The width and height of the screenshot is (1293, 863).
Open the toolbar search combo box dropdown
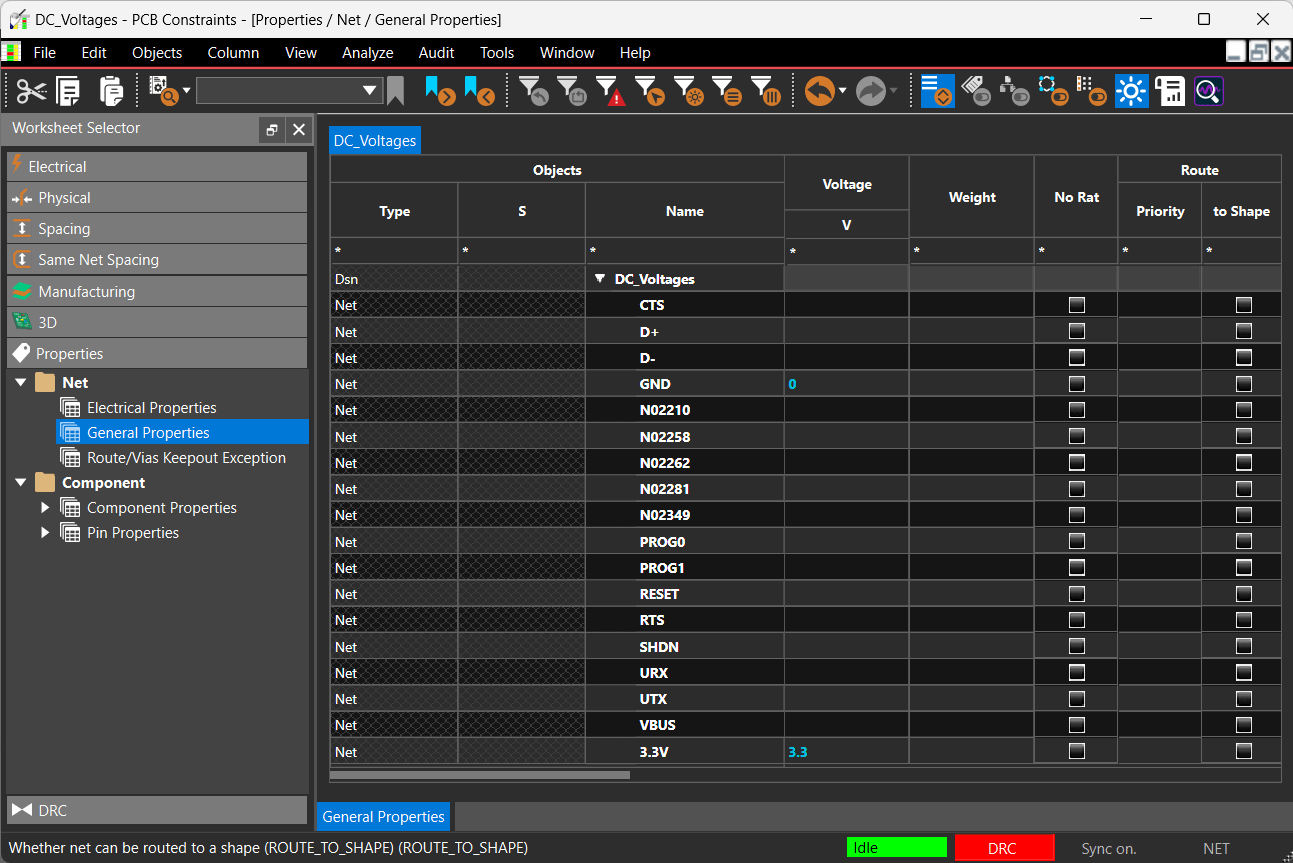coord(370,92)
